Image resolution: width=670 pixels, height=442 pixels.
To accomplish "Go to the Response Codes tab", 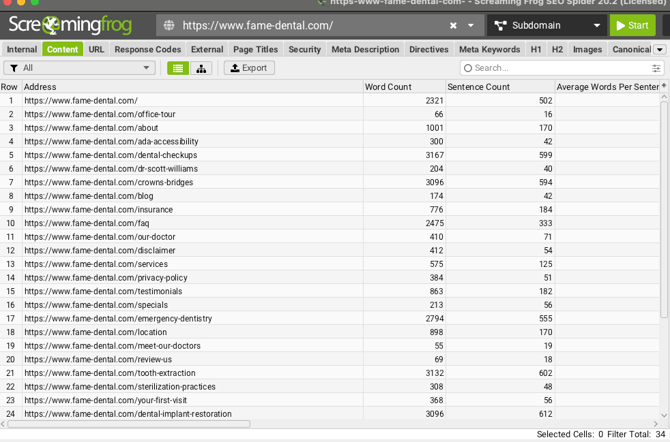I will click(147, 49).
